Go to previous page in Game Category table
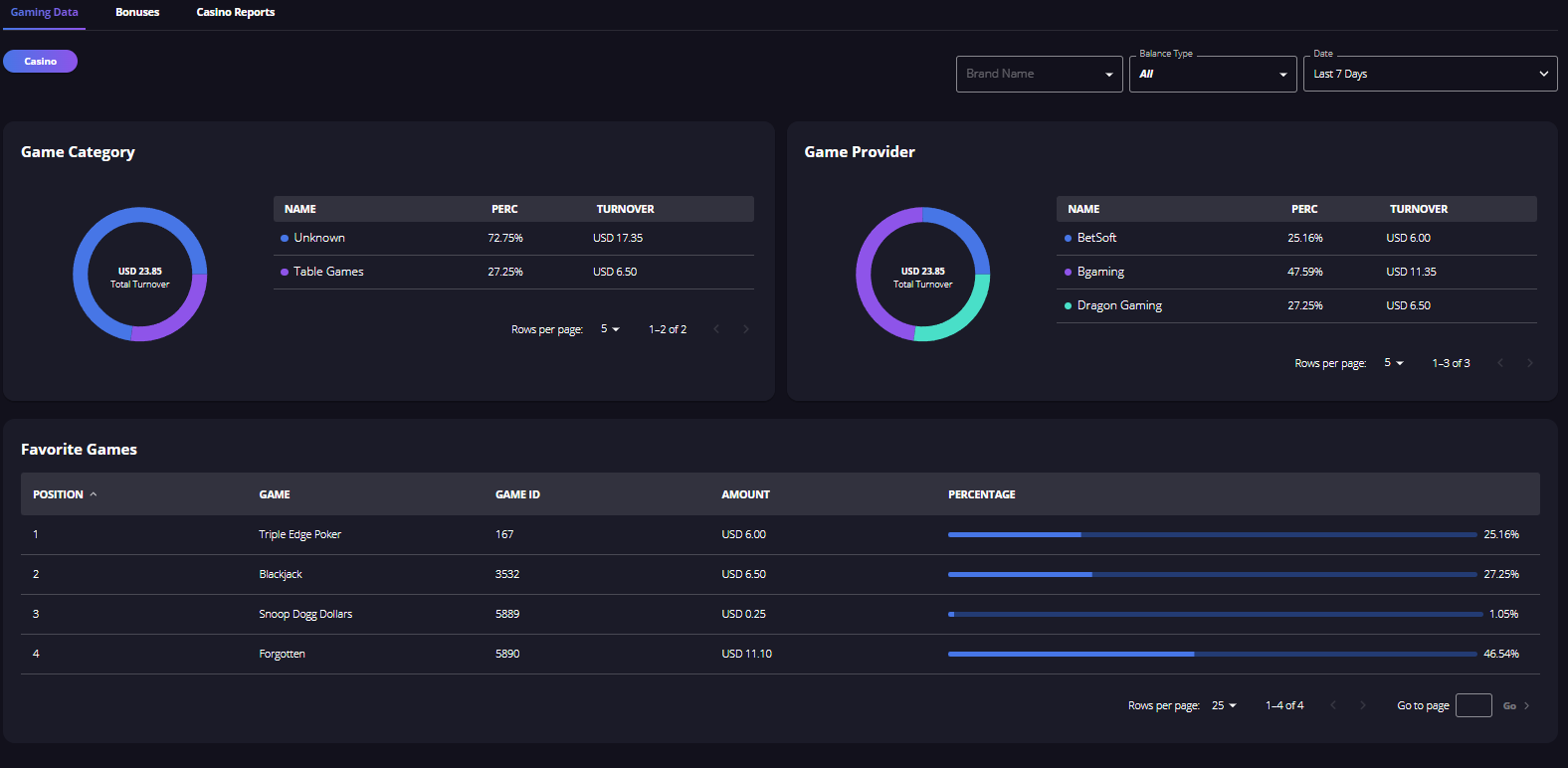 tap(716, 329)
